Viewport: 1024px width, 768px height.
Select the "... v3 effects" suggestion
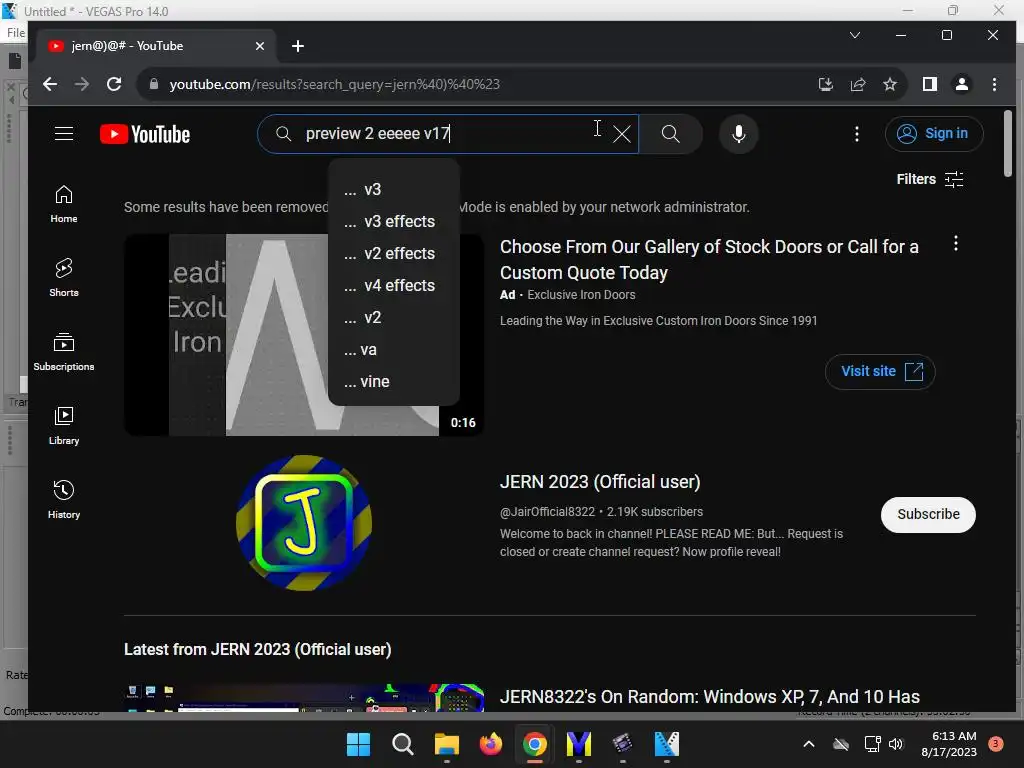point(394,221)
